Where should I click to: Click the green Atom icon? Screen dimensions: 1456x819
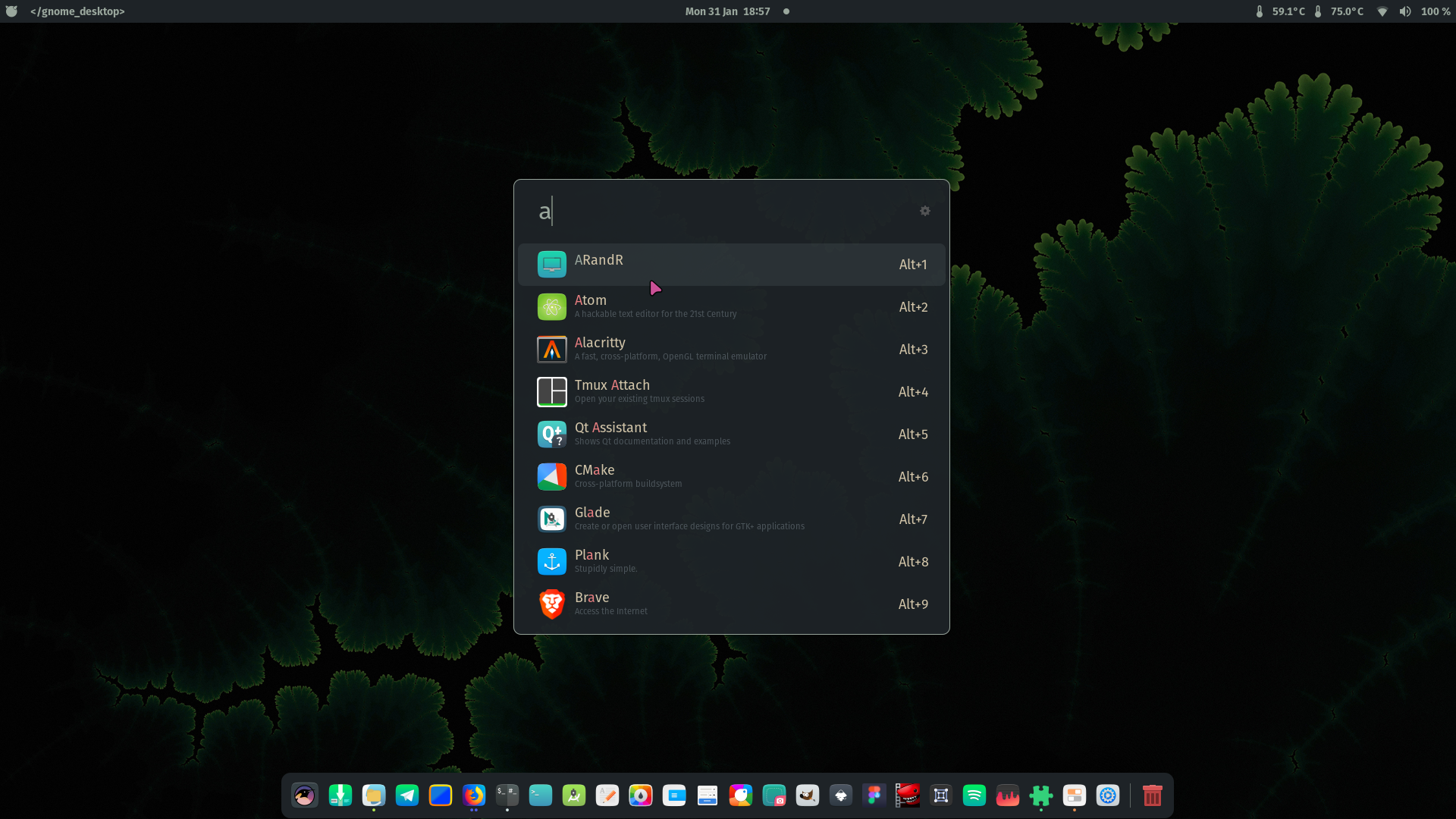552,307
